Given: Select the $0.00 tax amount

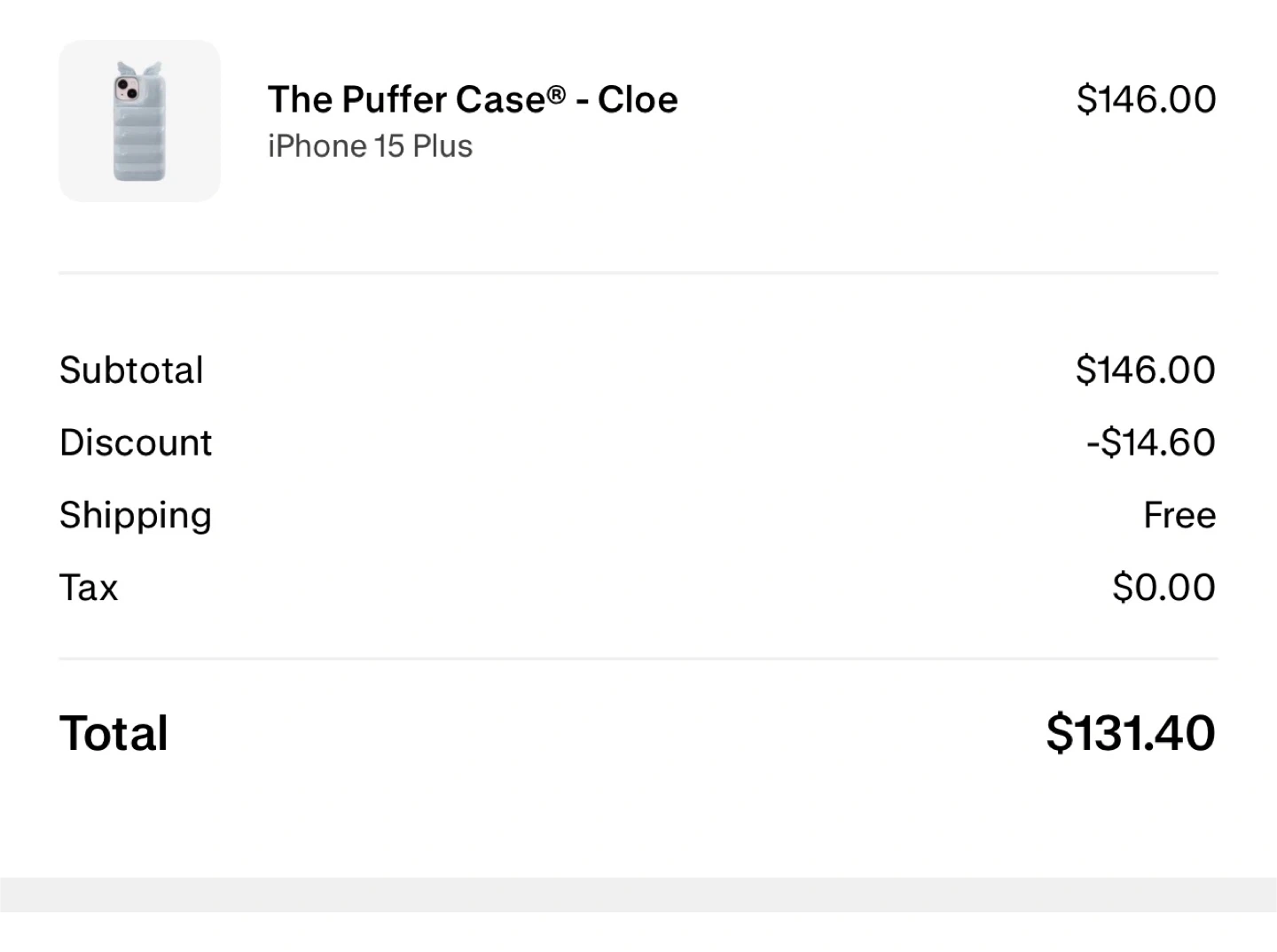Looking at the screenshot, I should coord(1163,588).
